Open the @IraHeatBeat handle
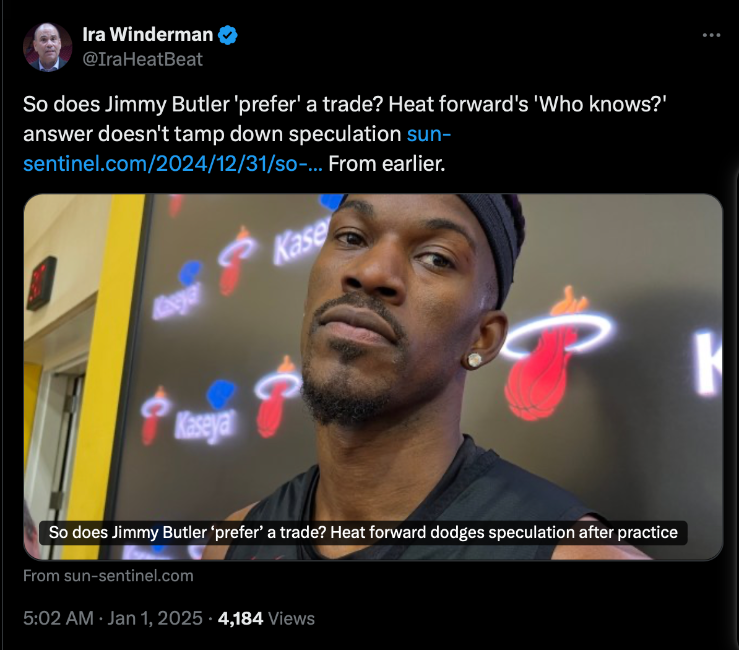The image size is (739, 650). click(x=142, y=59)
